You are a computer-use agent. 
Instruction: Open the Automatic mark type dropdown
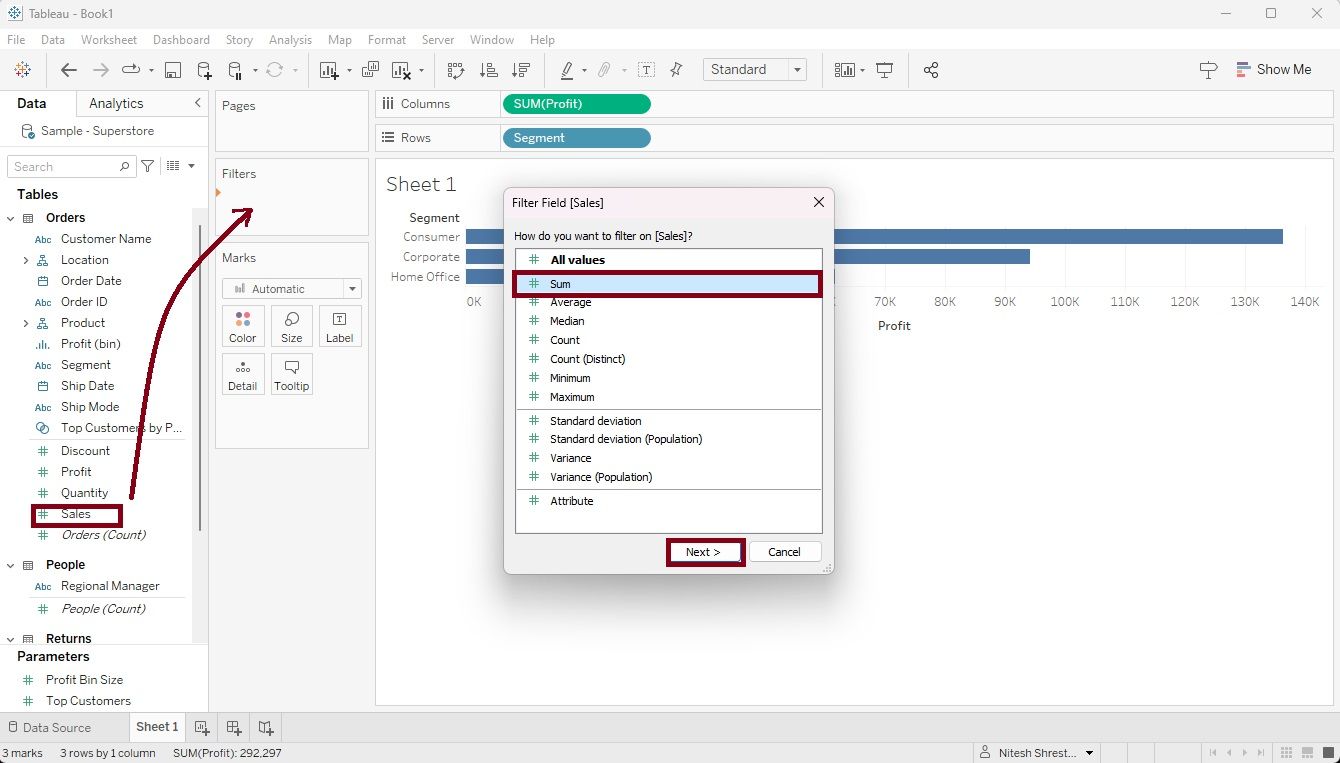[292, 289]
